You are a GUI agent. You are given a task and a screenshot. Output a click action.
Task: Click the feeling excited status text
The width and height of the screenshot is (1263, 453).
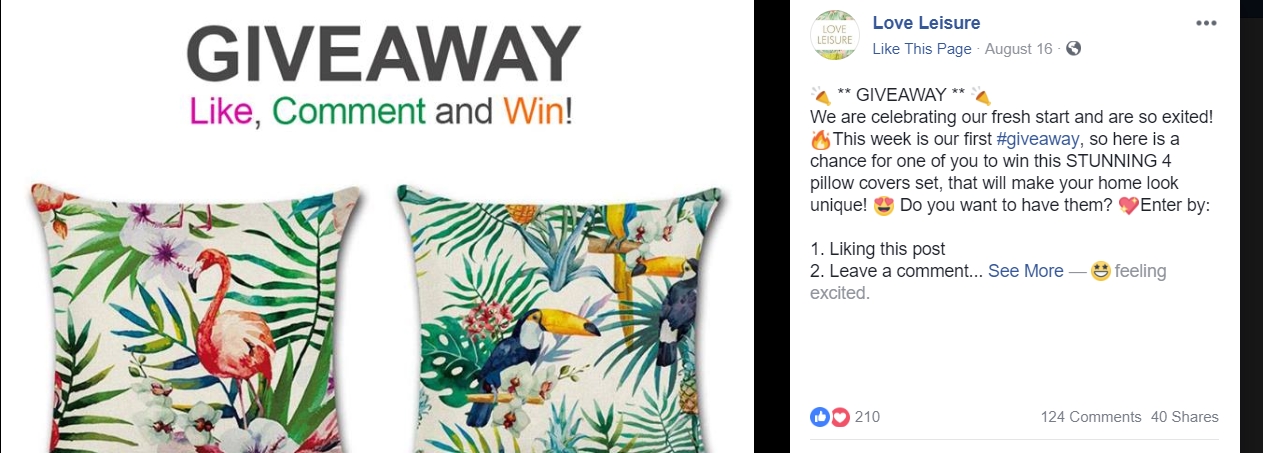tap(988, 282)
